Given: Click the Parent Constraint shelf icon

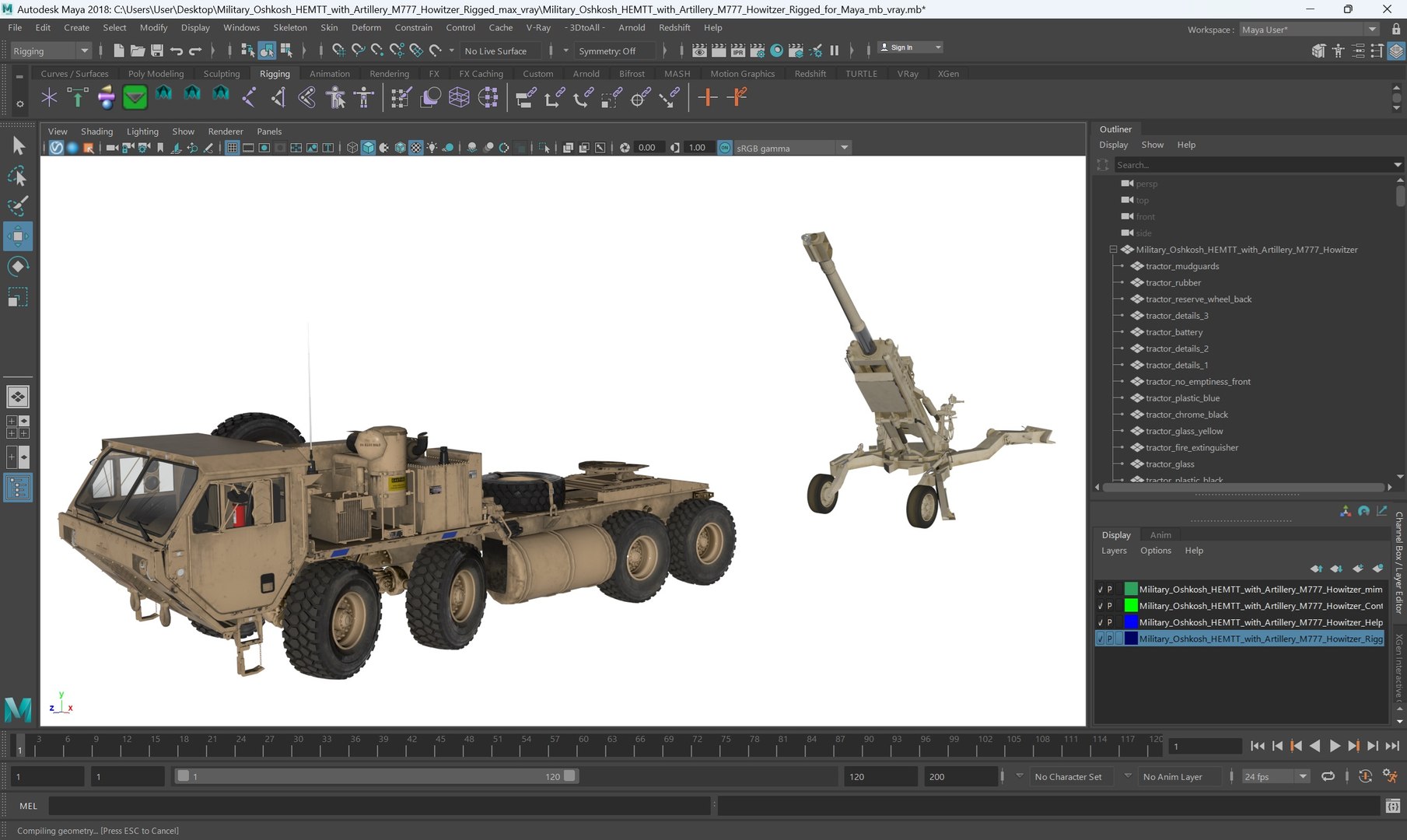Looking at the screenshot, I should (x=526, y=97).
